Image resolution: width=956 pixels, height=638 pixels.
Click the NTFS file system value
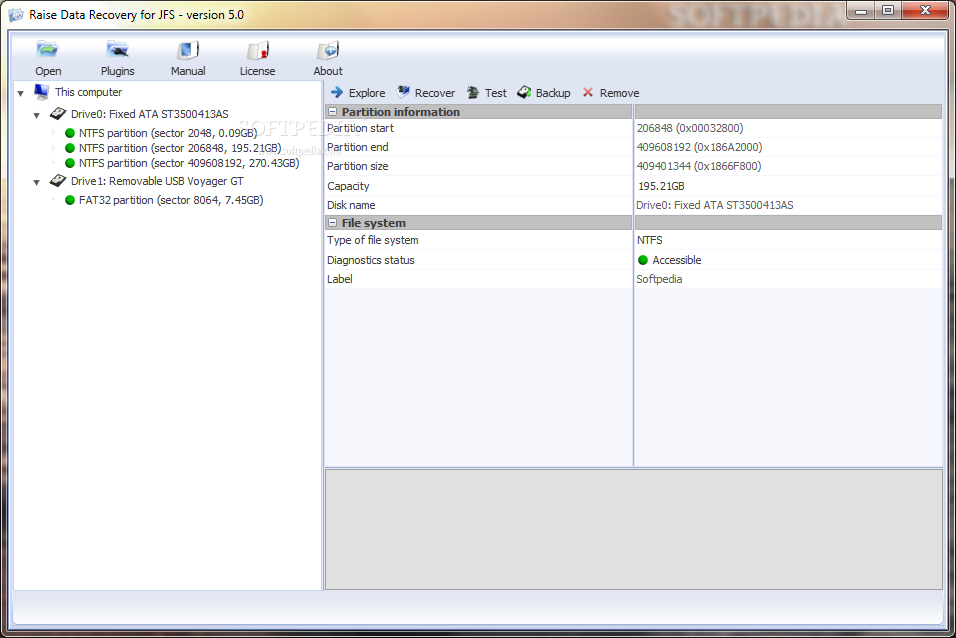tap(649, 240)
